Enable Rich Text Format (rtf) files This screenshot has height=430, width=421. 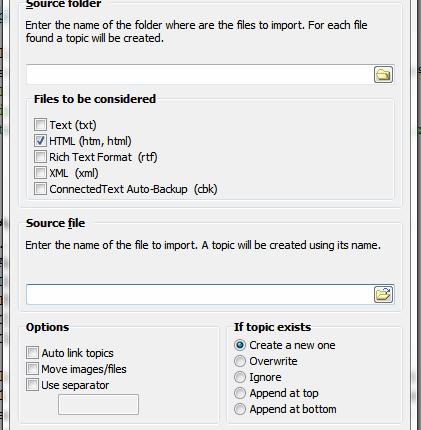40,157
